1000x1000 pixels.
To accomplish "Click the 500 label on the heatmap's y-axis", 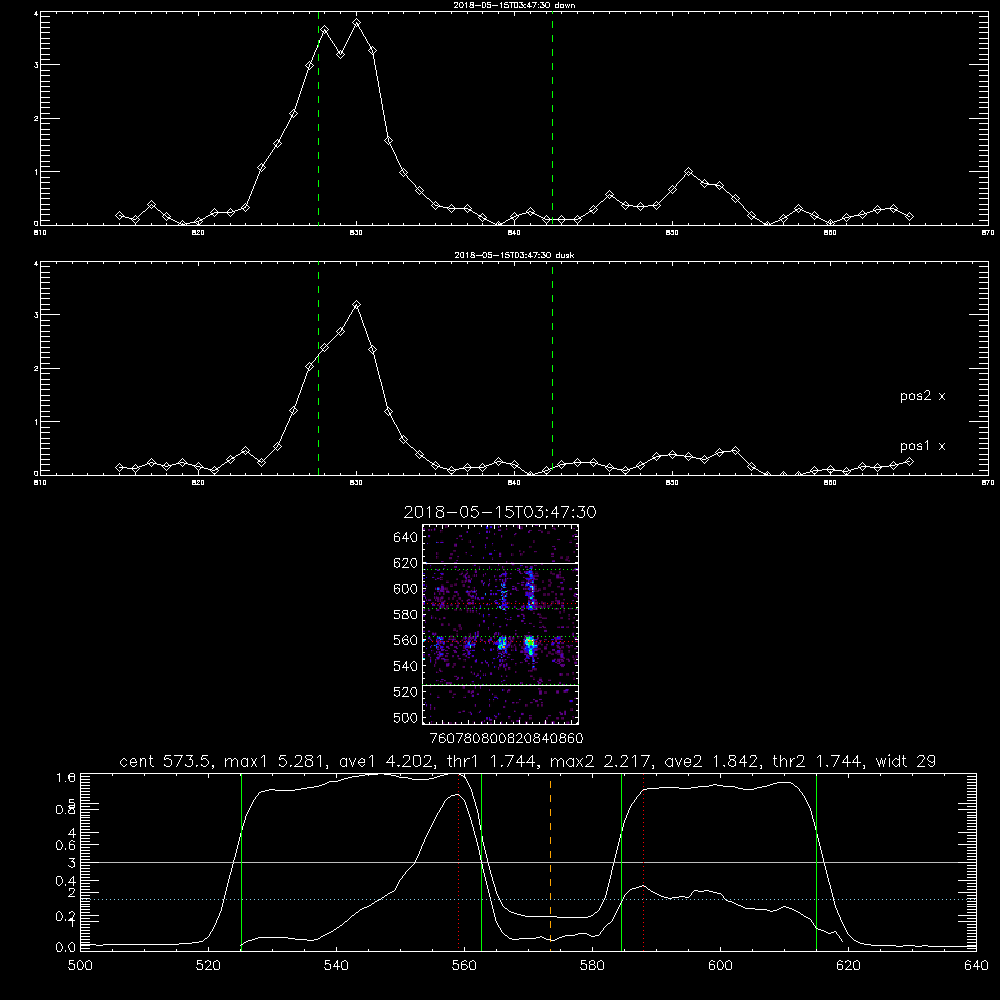I will pos(406,718).
